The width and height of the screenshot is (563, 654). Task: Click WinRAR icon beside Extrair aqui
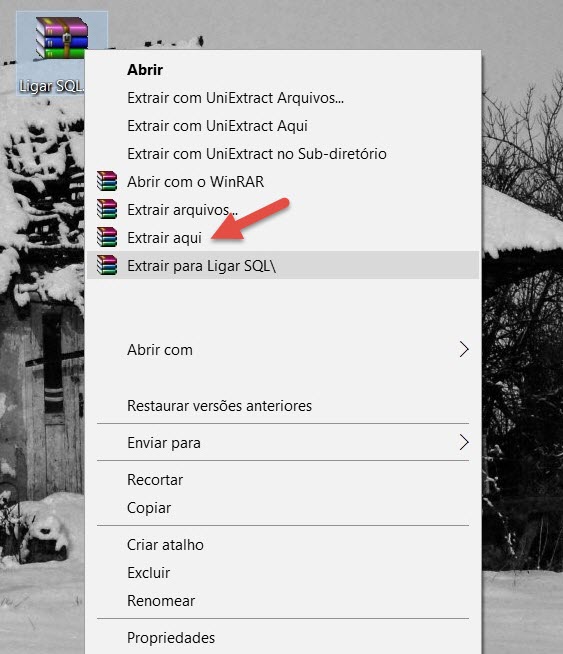[107, 237]
